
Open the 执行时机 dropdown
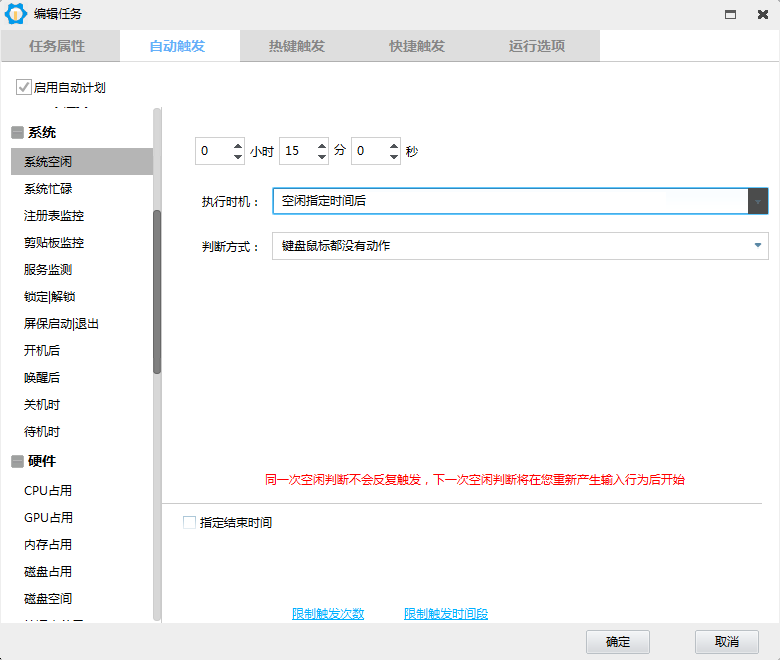tap(758, 201)
